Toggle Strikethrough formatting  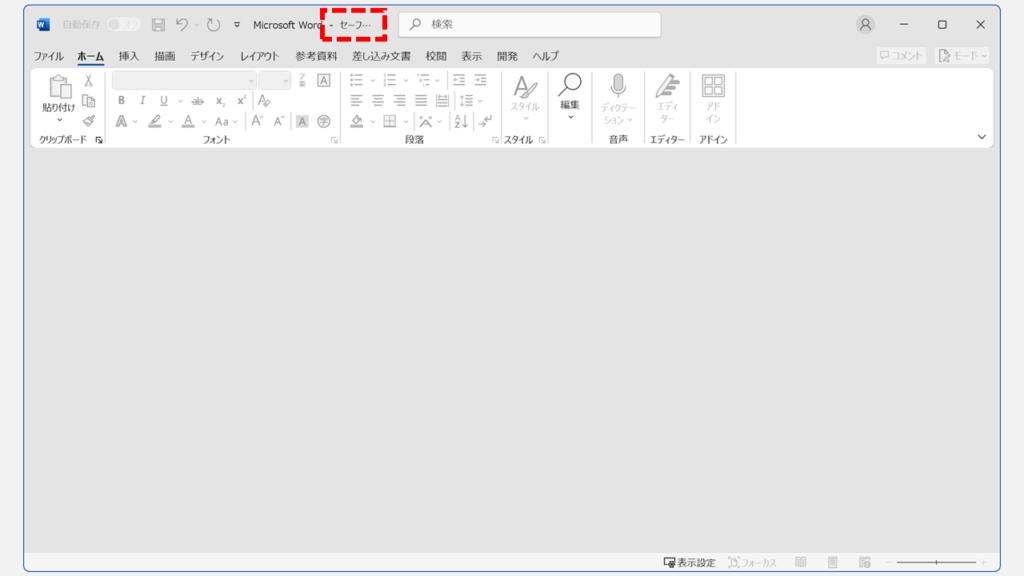coord(197,101)
